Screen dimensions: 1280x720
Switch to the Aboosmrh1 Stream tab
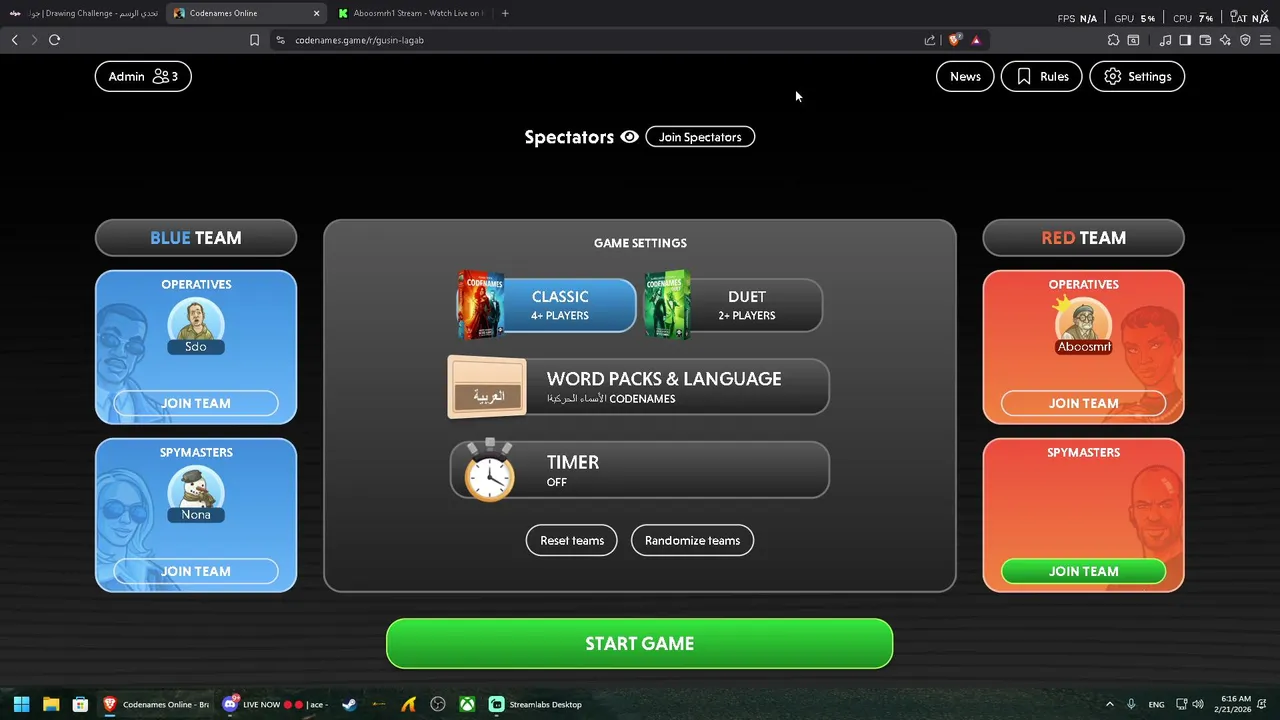[410, 13]
